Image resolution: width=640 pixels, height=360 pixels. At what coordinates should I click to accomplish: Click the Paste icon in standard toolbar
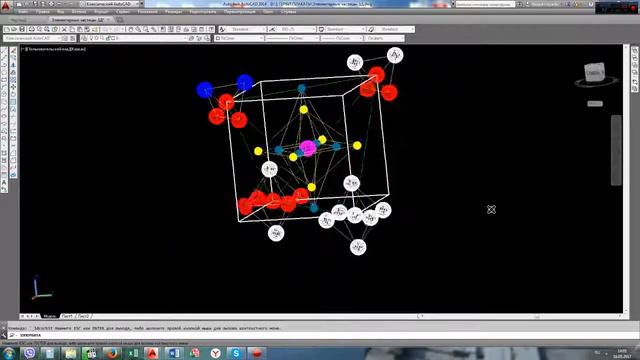tap(80, 29)
